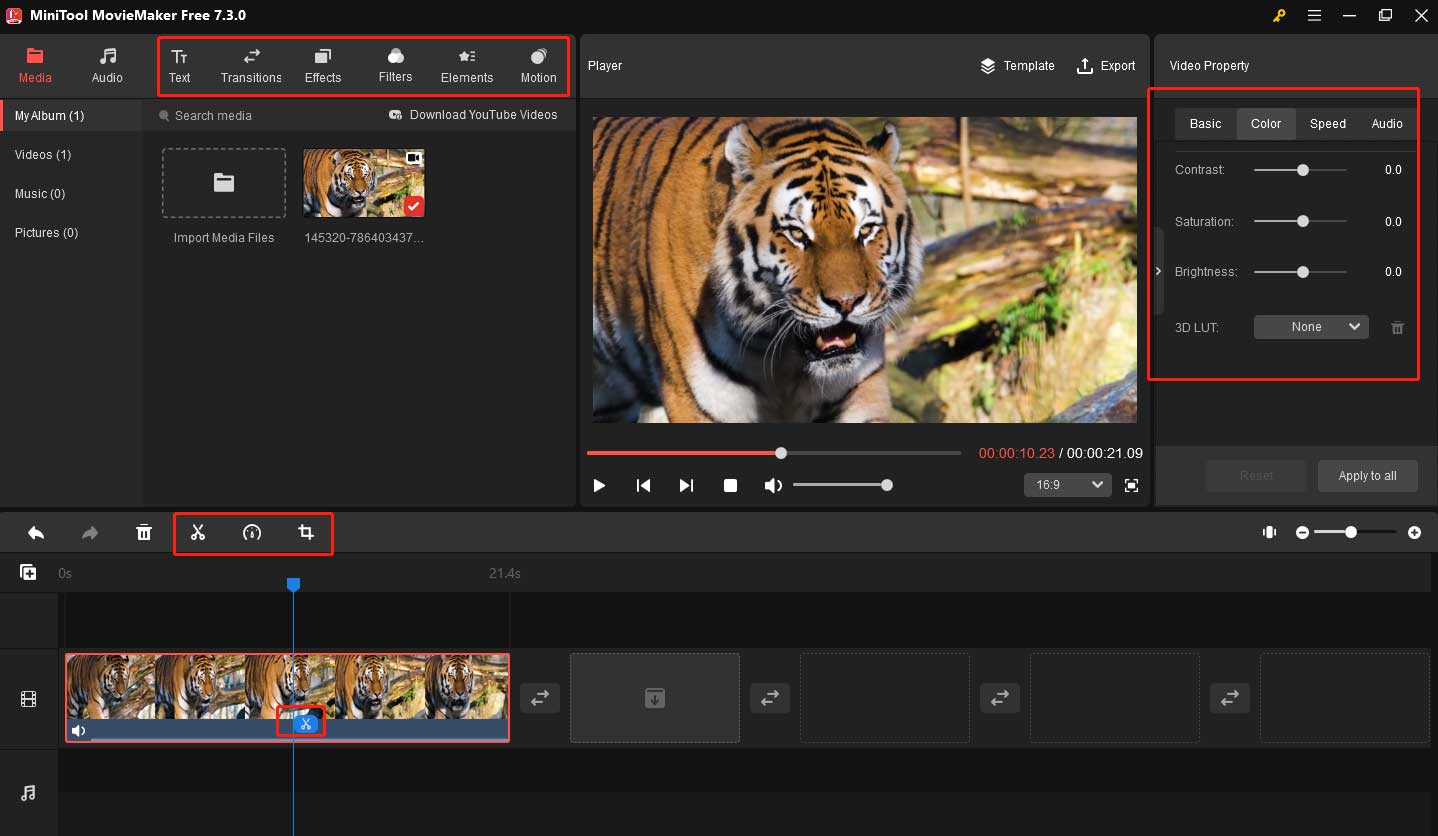Select the tiger video thumbnail
The image size is (1438, 836).
click(364, 183)
